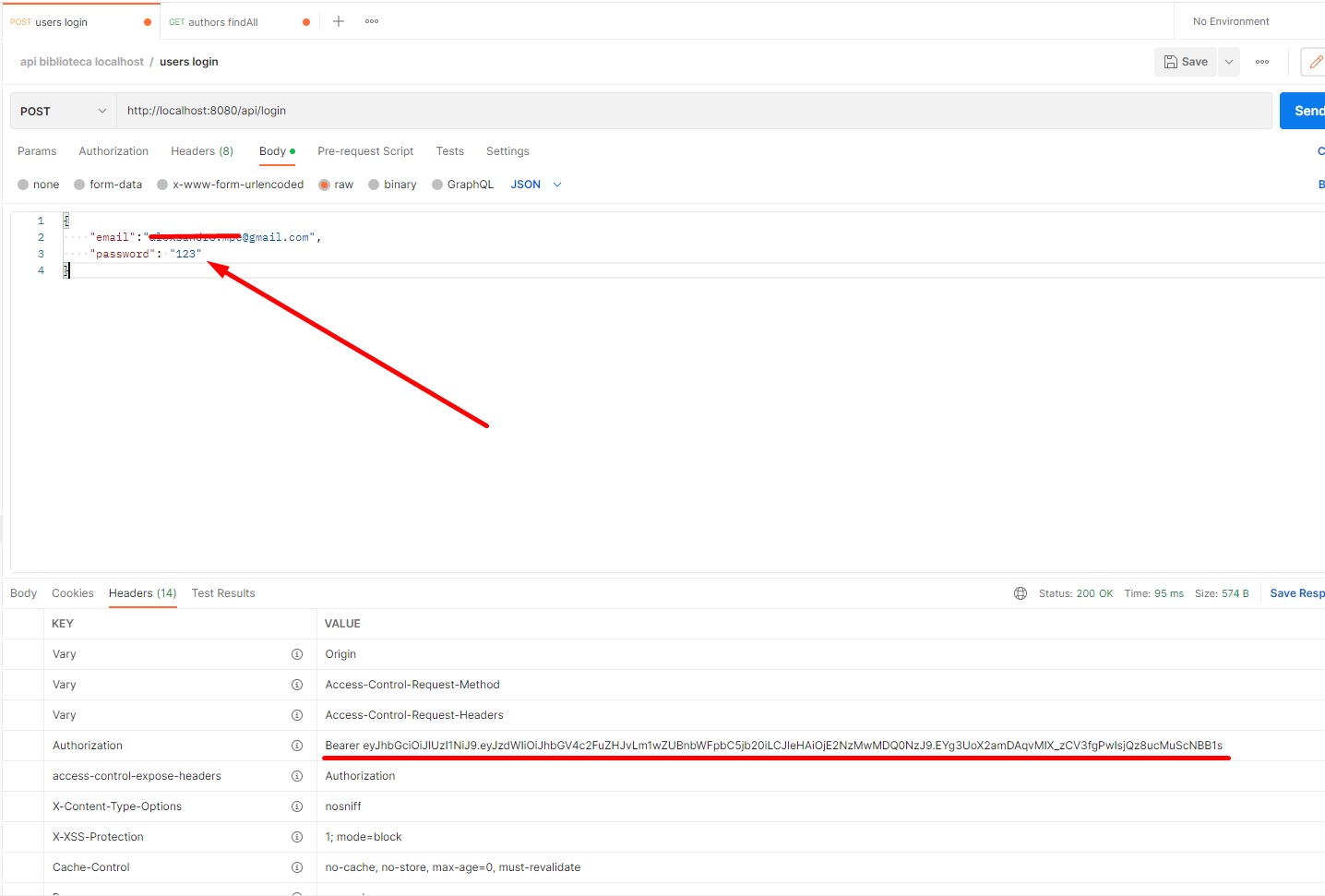The width and height of the screenshot is (1325, 896).
Task: Show the Test Results tab
Action: (x=223, y=593)
